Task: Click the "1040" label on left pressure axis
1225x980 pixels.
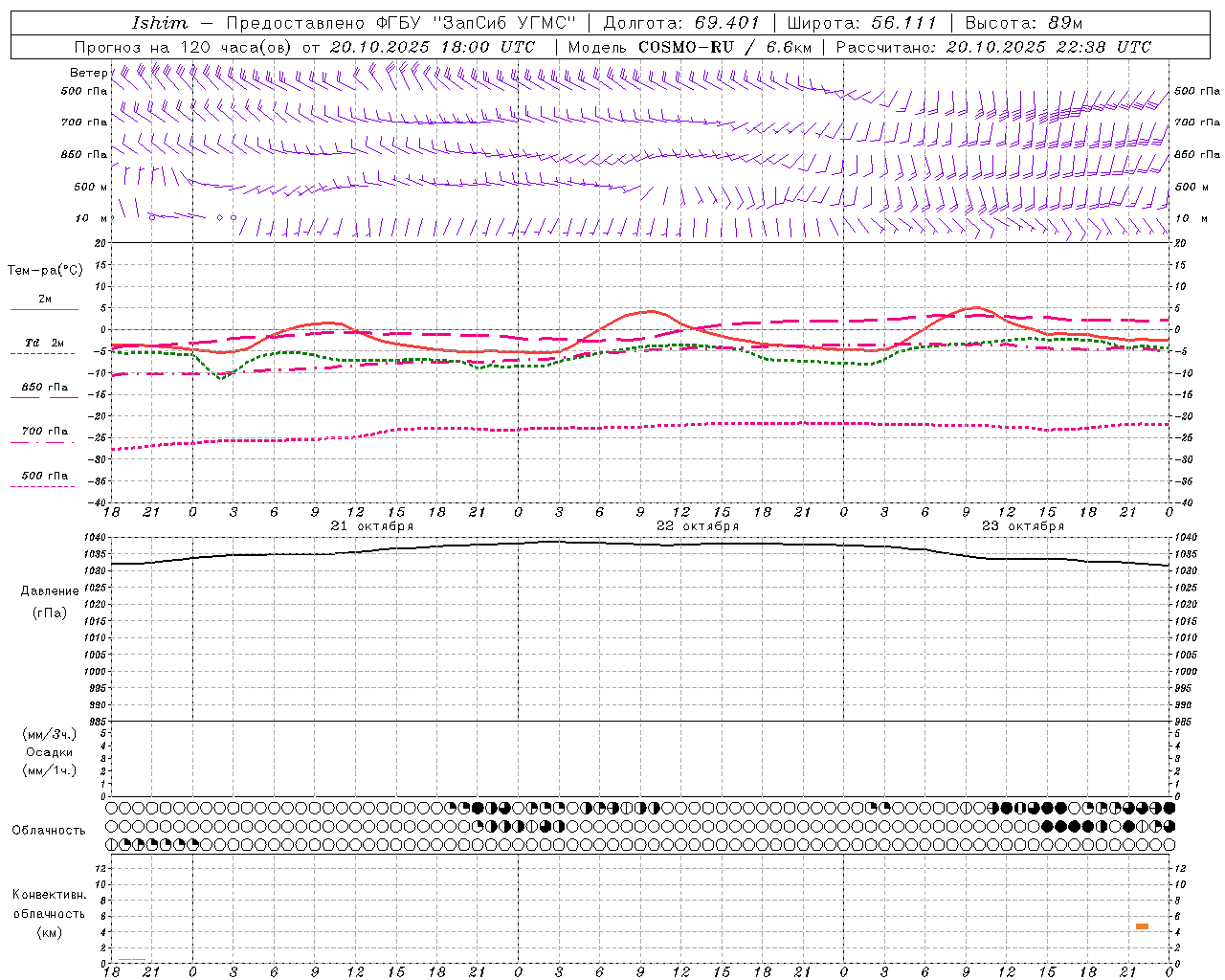Action: (x=96, y=538)
